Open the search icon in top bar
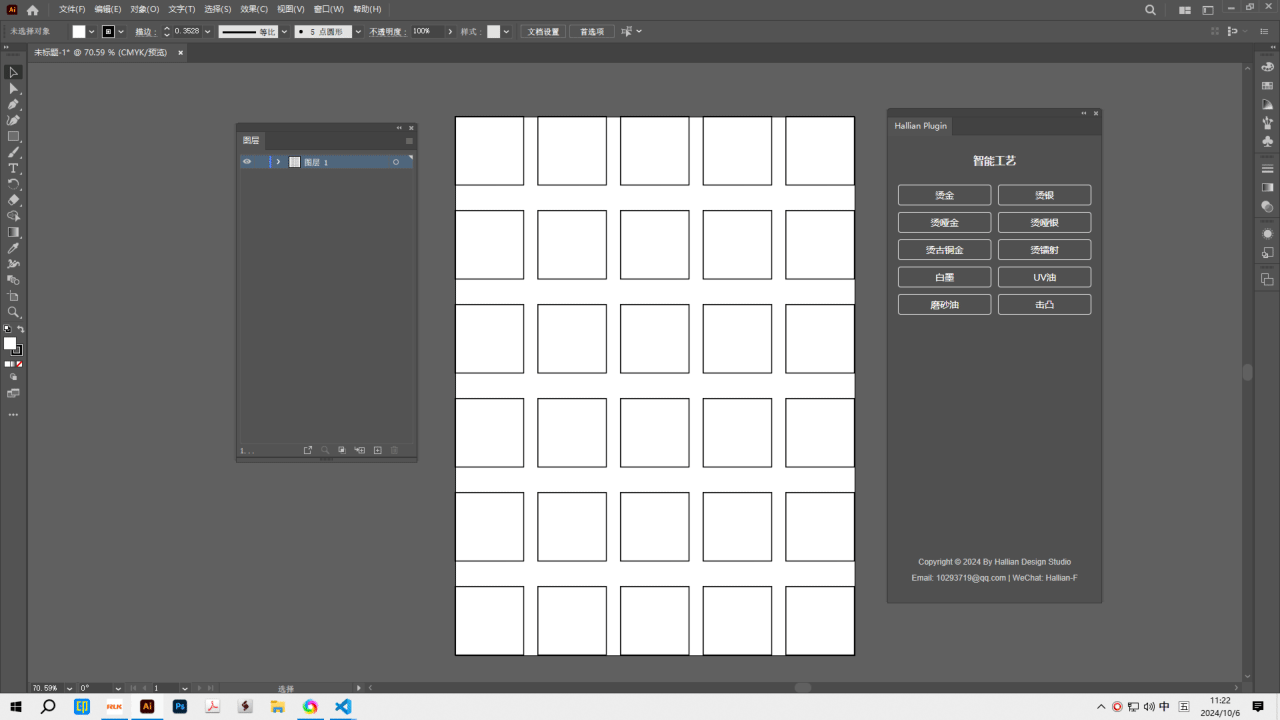The width and height of the screenshot is (1280, 720). click(1150, 9)
